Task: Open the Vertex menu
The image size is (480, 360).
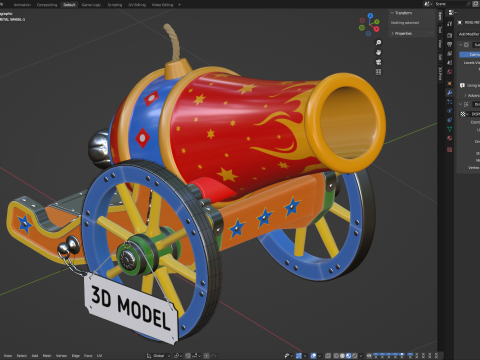Action: (x=61, y=356)
